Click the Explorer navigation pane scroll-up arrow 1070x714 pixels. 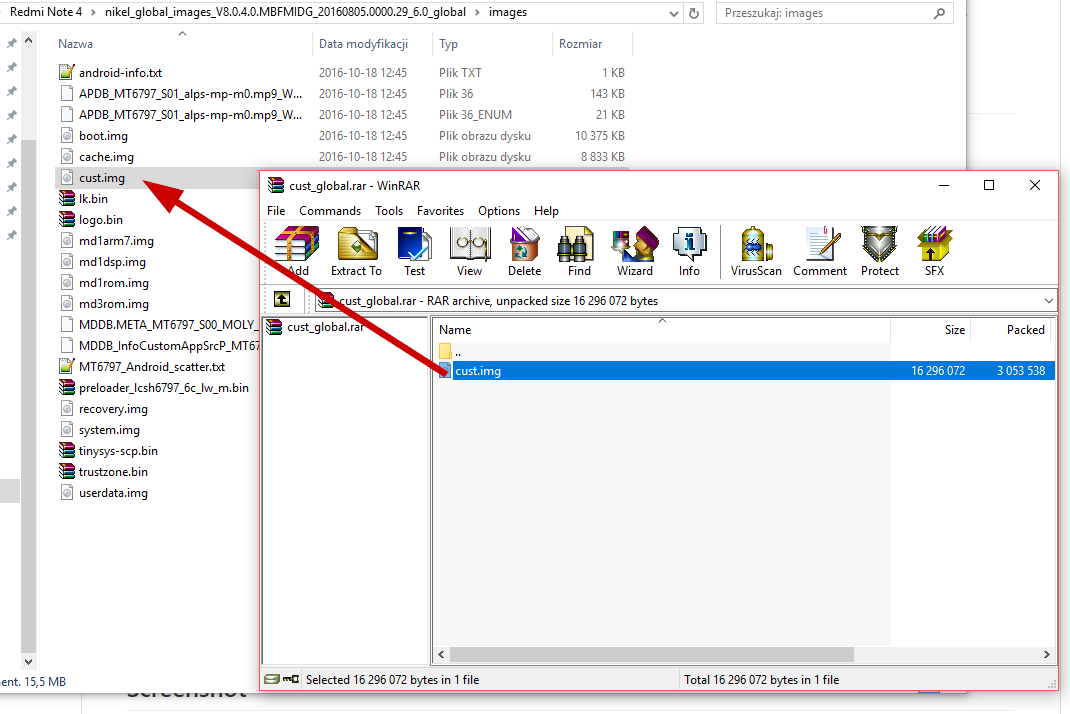[x=28, y=41]
